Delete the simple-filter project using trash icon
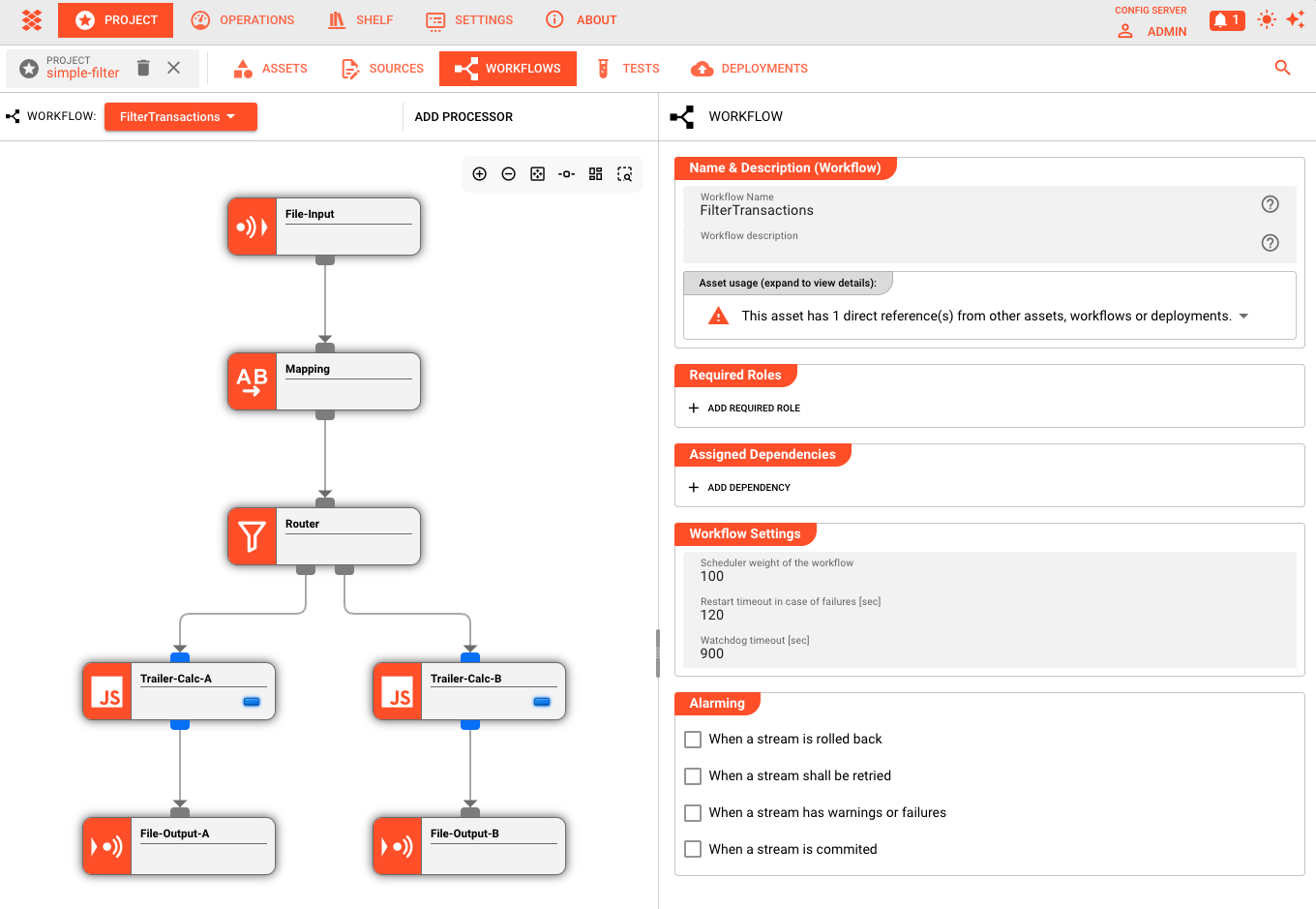Image resolution: width=1316 pixels, height=909 pixels. coord(143,68)
